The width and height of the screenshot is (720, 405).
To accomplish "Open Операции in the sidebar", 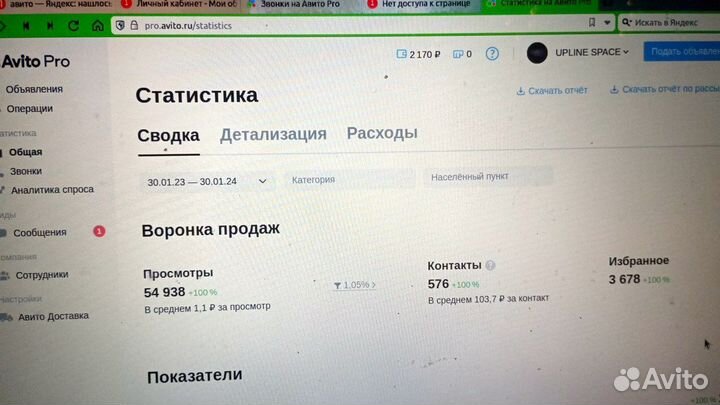I will point(29,109).
